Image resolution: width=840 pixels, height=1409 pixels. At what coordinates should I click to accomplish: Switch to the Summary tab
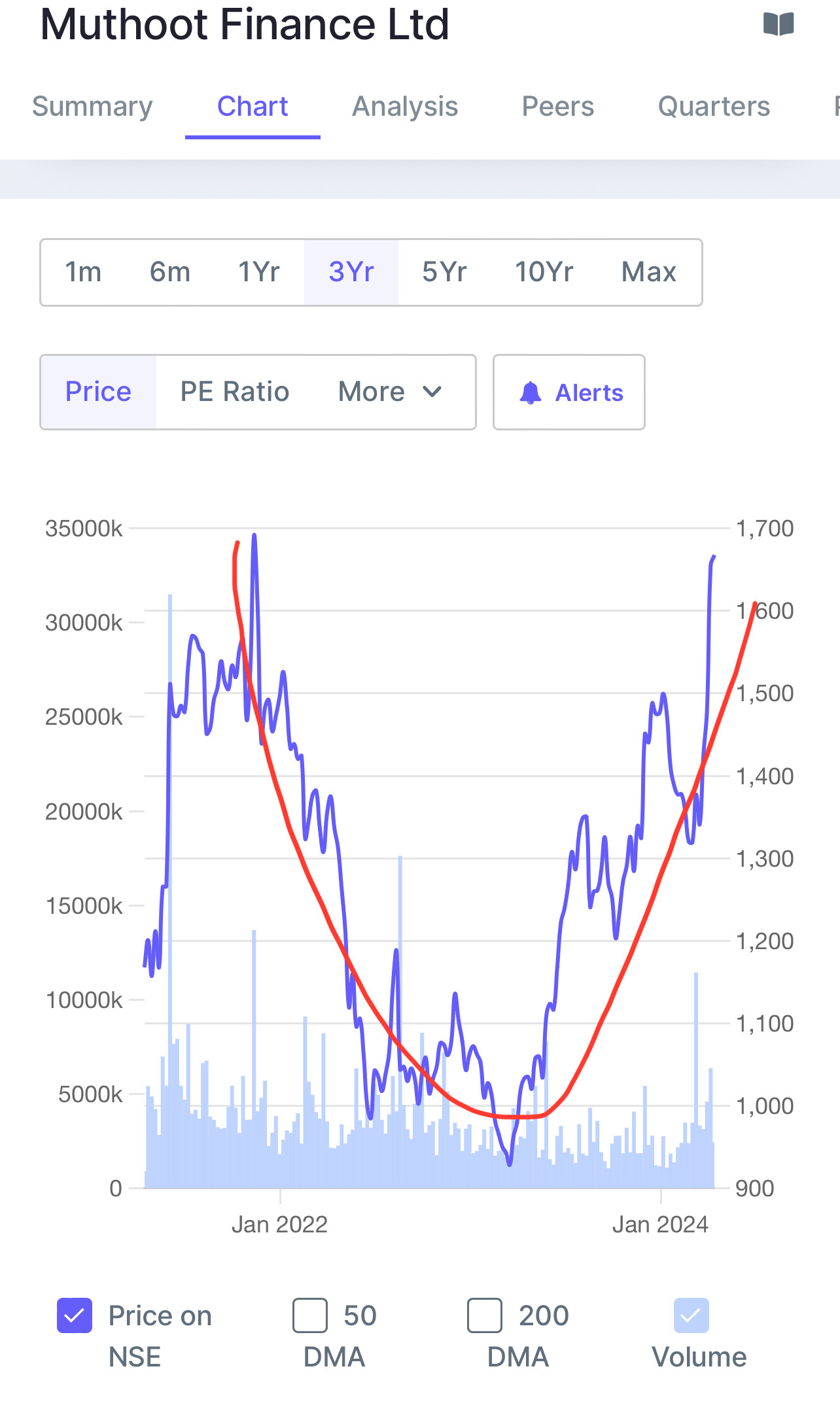92,107
